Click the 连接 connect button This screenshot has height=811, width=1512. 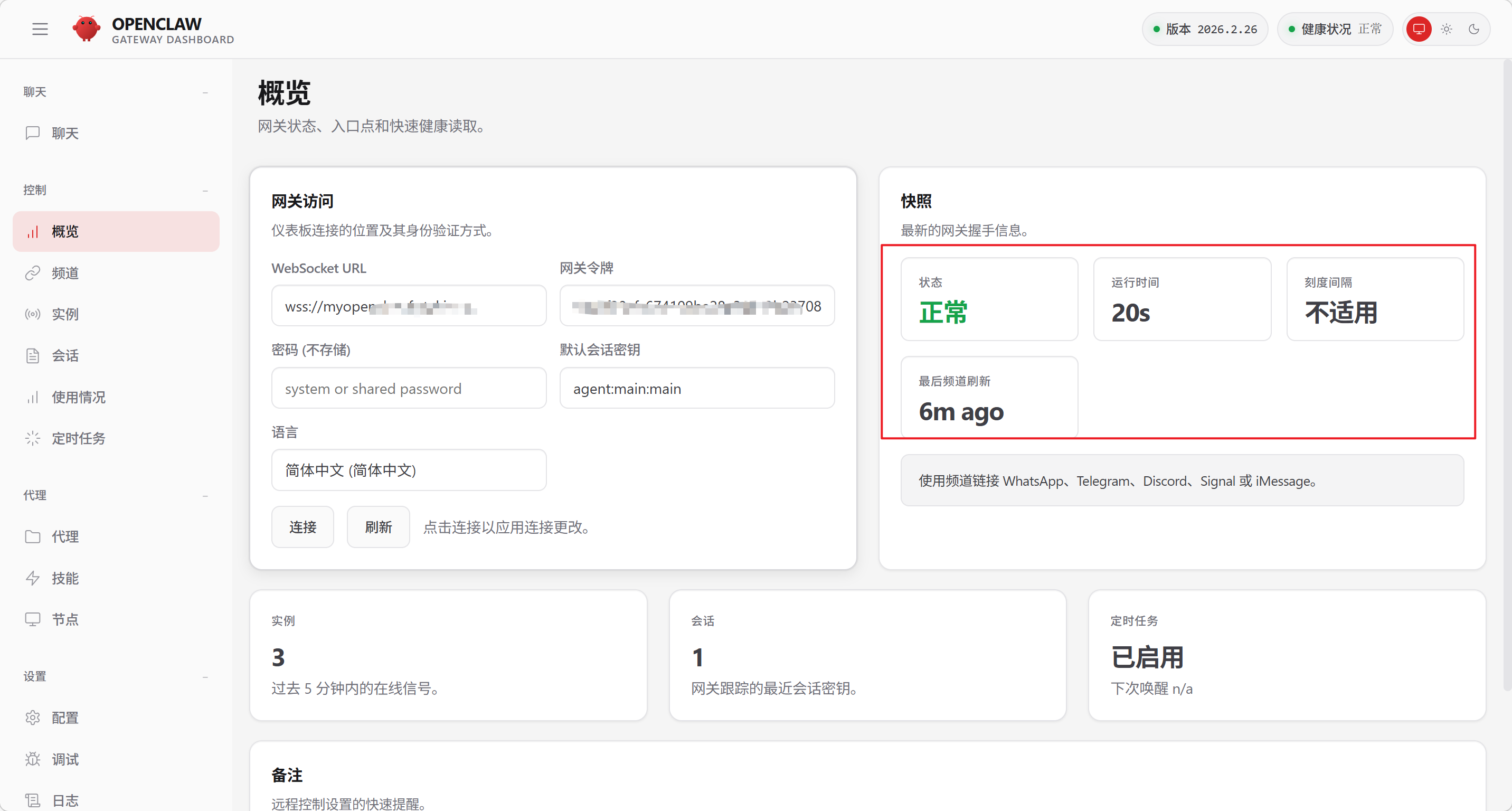click(x=303, y=526)
